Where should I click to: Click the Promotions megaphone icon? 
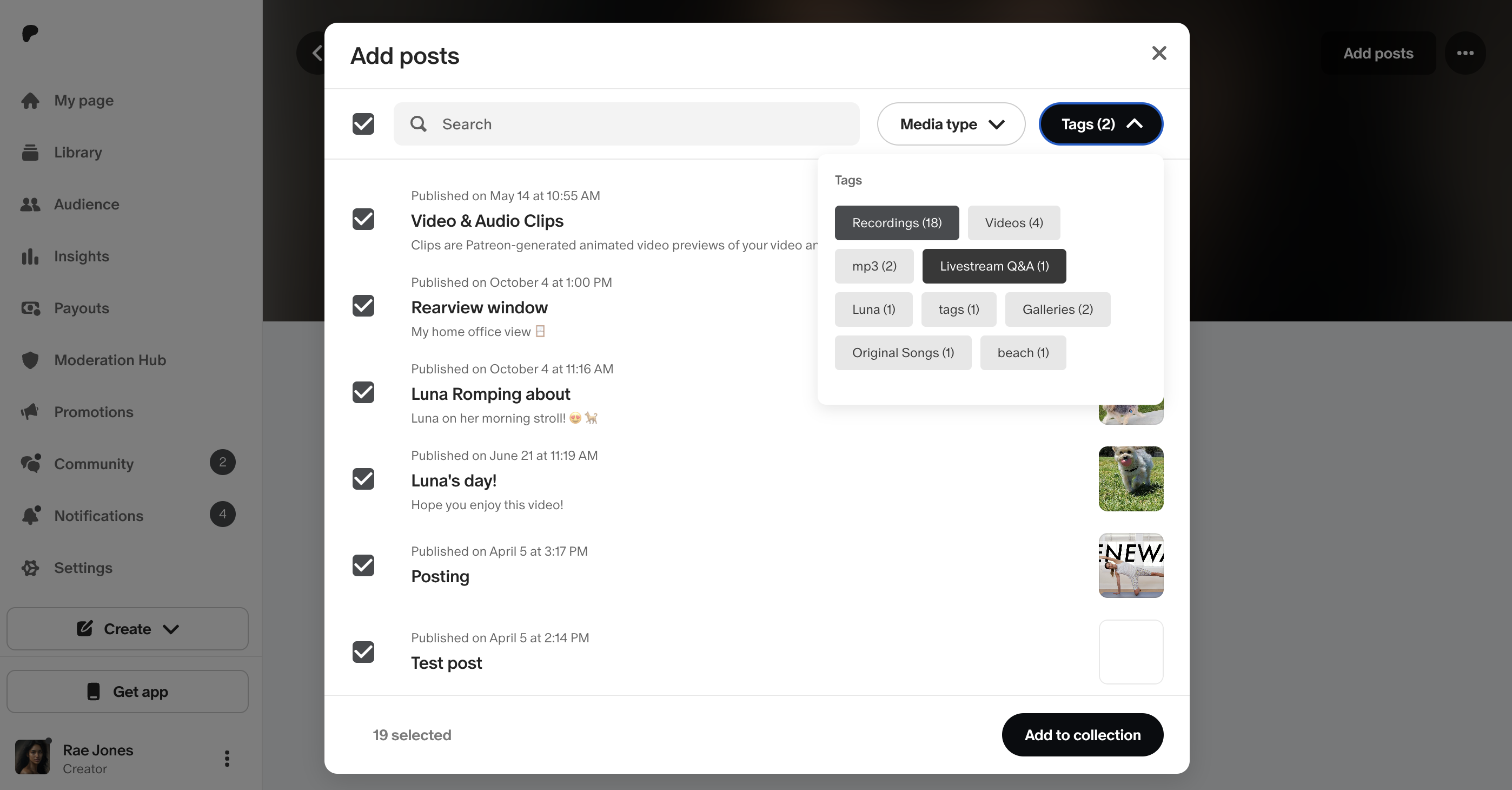[30, 412]
